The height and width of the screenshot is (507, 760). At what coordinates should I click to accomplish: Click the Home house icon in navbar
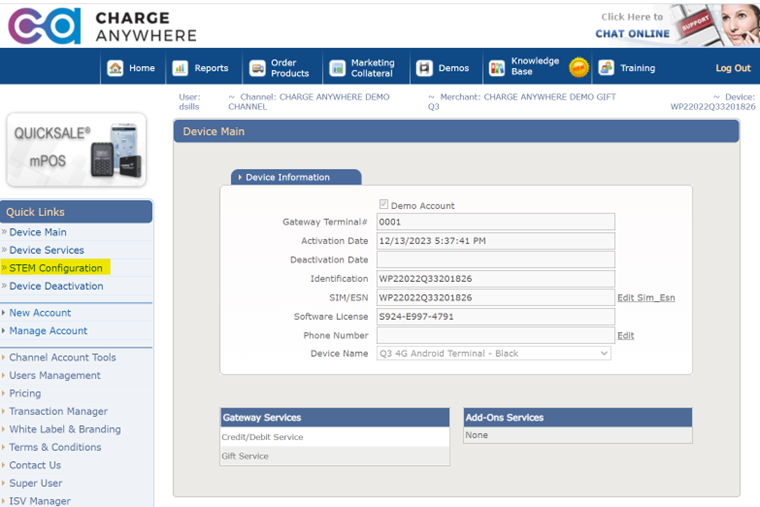pyautogui.click(x=116, y=68)
